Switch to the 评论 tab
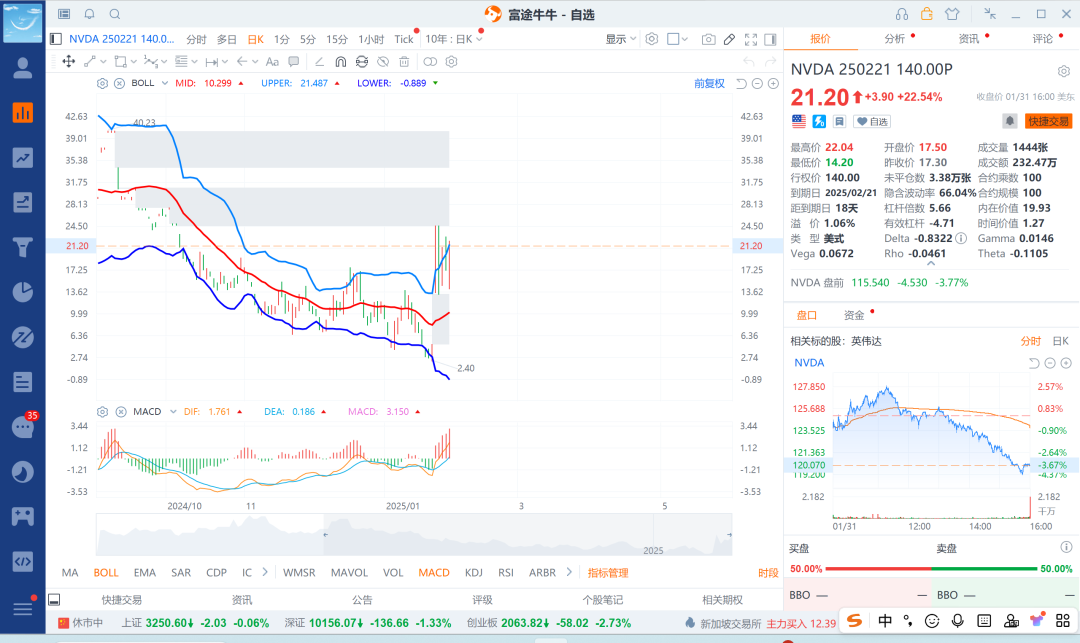Viewport: 1080px width, 643px height. pyautogui.click(x=1043, y=39)
